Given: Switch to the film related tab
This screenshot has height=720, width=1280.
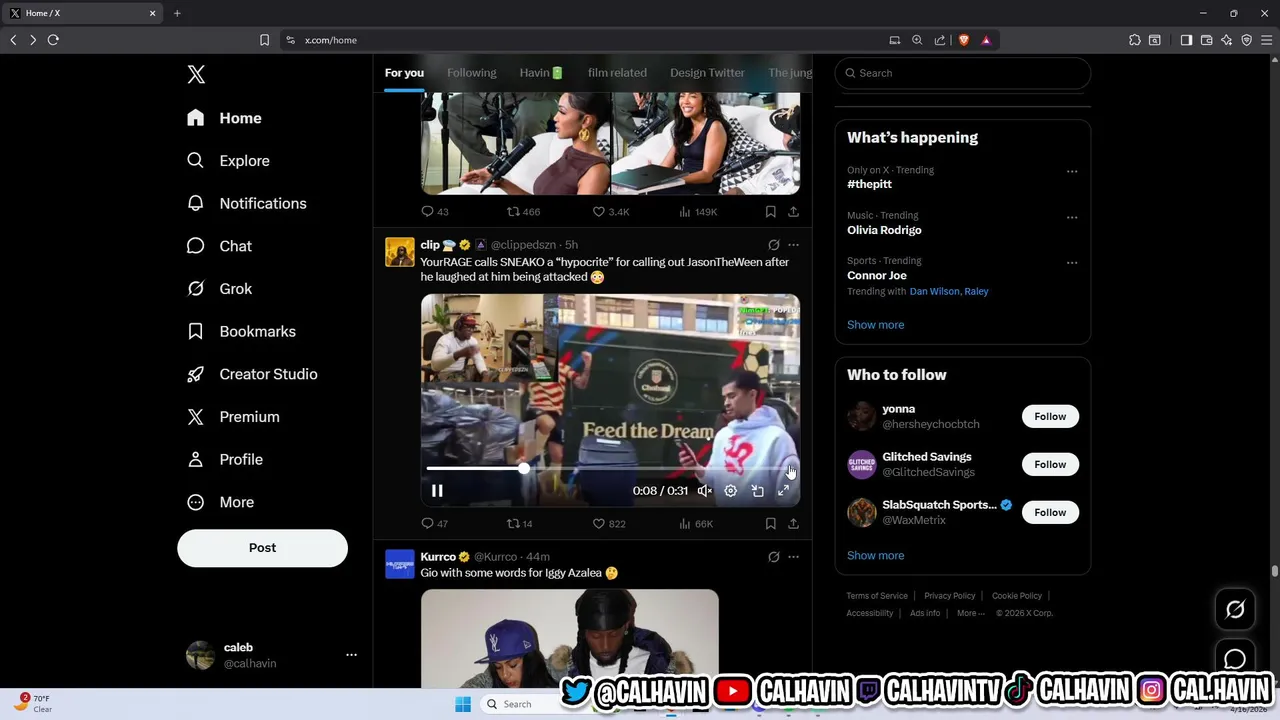Looking at the screenshot, I should (617, 73).
